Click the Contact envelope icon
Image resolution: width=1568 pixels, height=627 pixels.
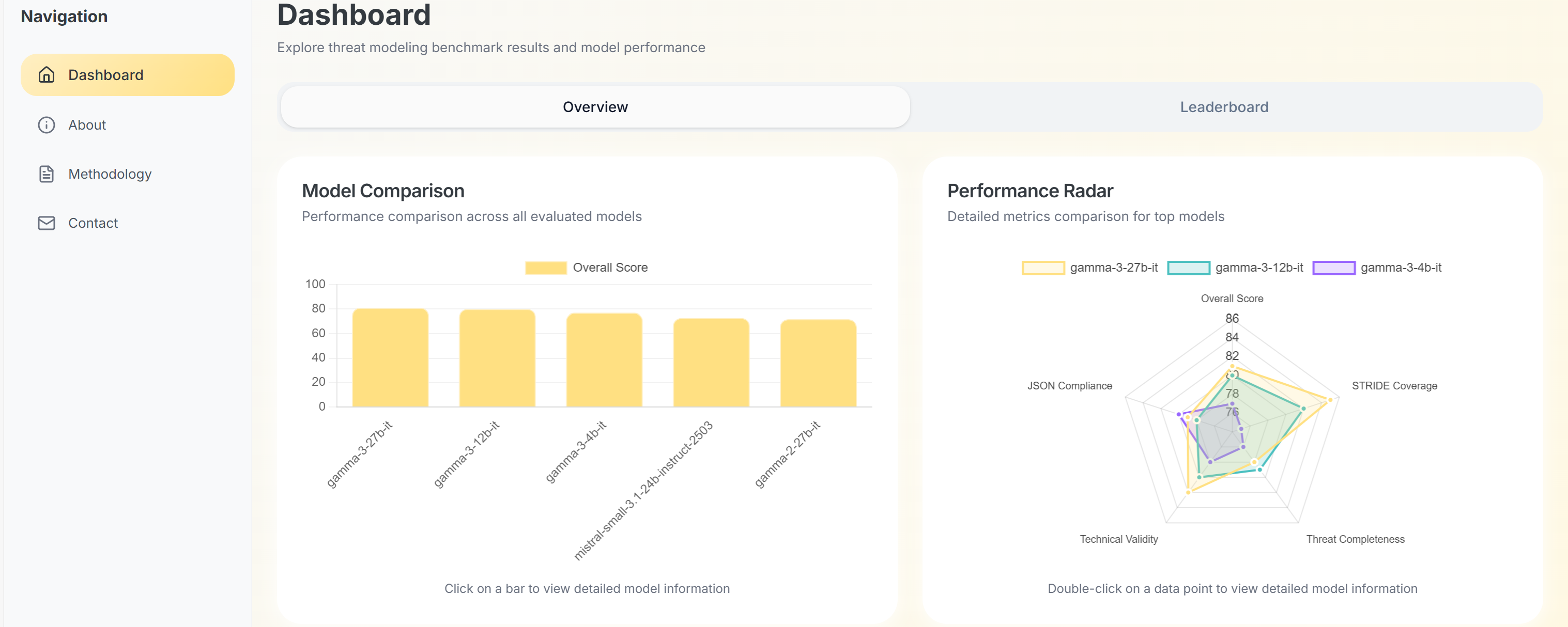coord(47,223)
